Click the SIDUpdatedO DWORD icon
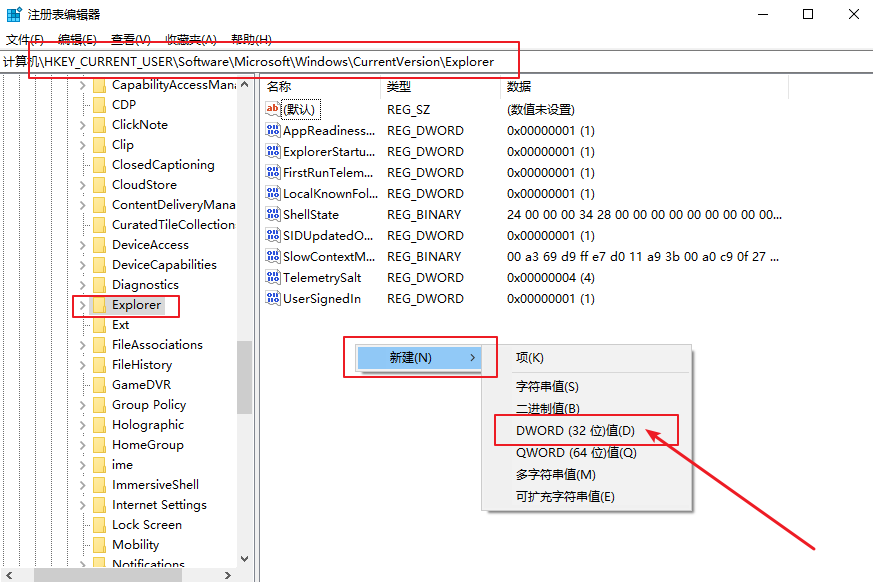Viewport: 873px width, 582px height. [271, 235]
